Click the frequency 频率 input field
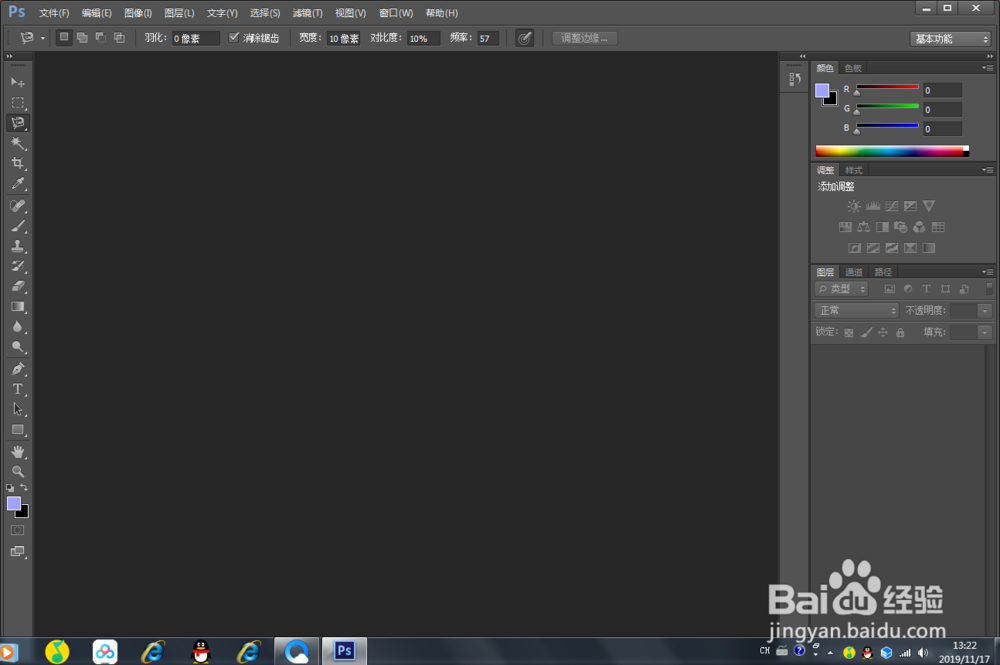This screenshot has width=1000, height=665. tap(488, 38)
